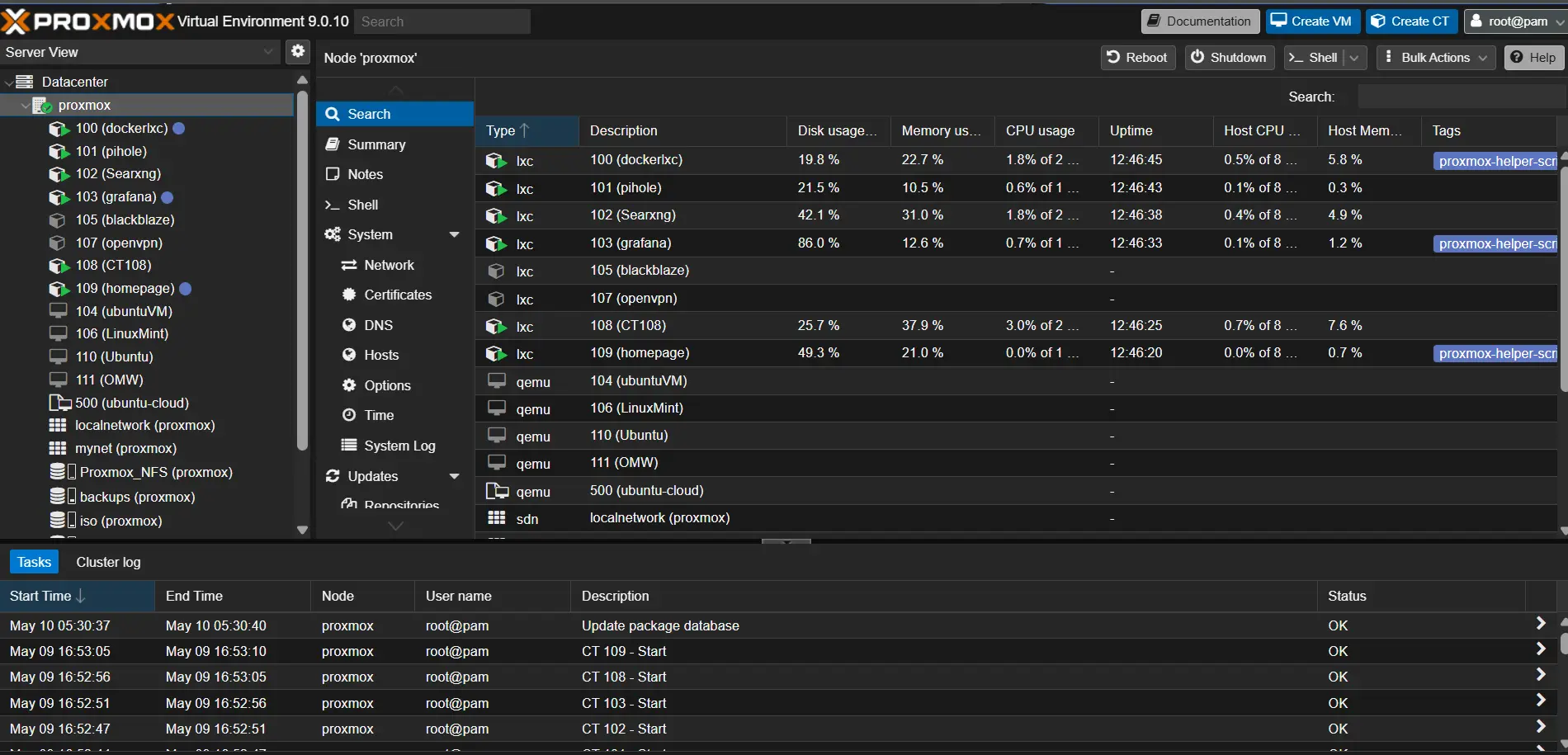Click the System Log list icon
The height and width of the screenshot is (755, 1568).
coord(349,446)
